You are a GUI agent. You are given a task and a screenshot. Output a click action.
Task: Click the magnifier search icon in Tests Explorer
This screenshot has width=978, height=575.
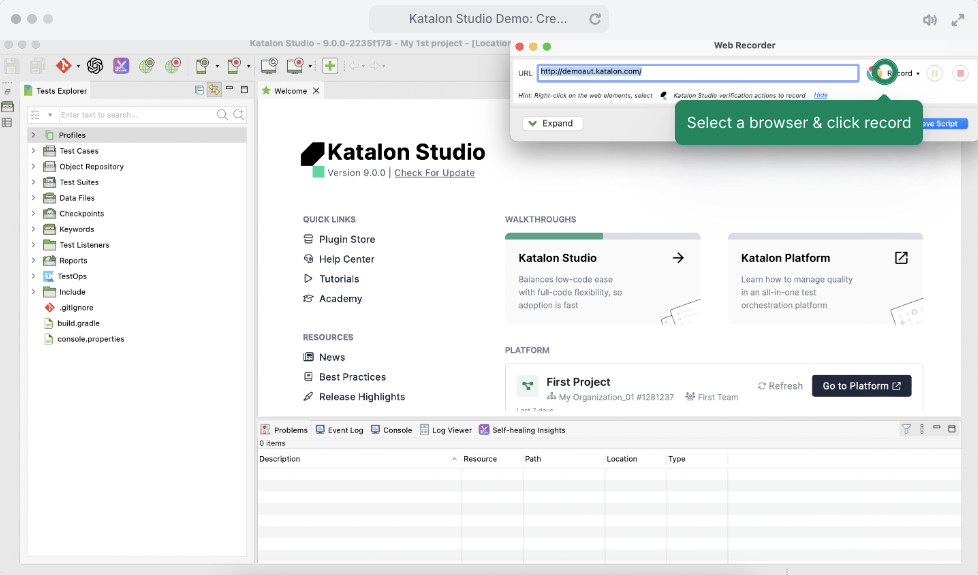coord(222,115)
